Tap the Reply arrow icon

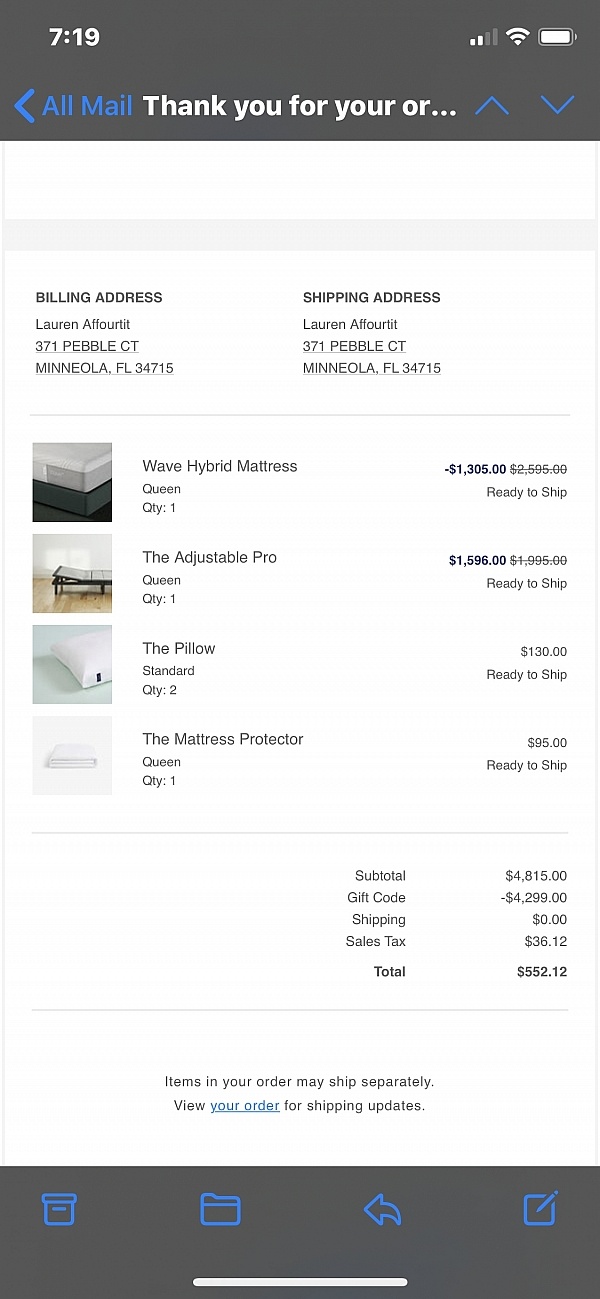382,1209
